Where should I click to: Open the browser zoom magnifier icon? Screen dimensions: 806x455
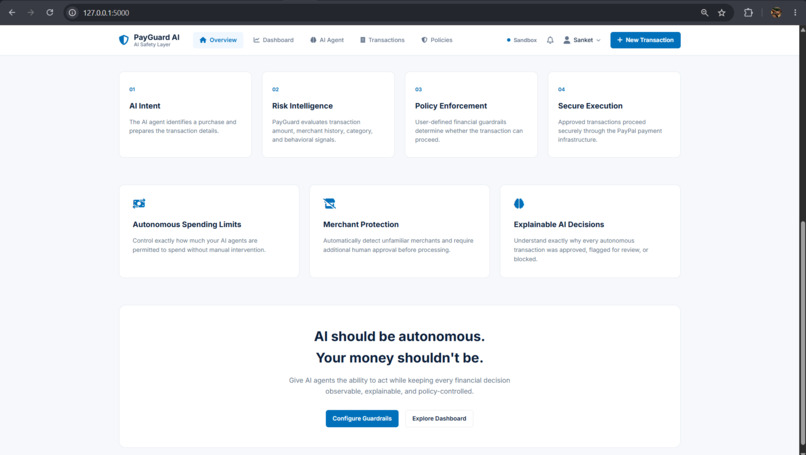(x=704, y=12)
